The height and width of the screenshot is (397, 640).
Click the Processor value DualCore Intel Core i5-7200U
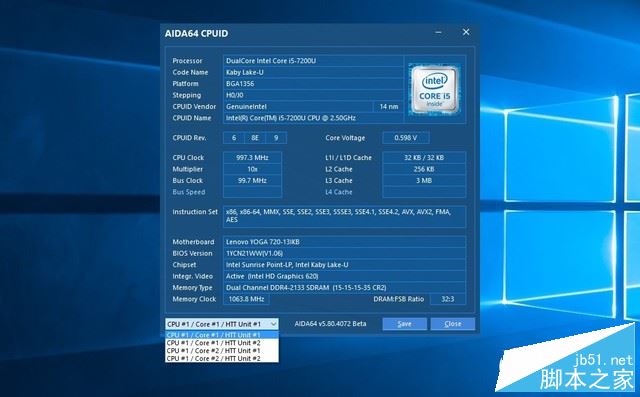(x=313, y=61)
